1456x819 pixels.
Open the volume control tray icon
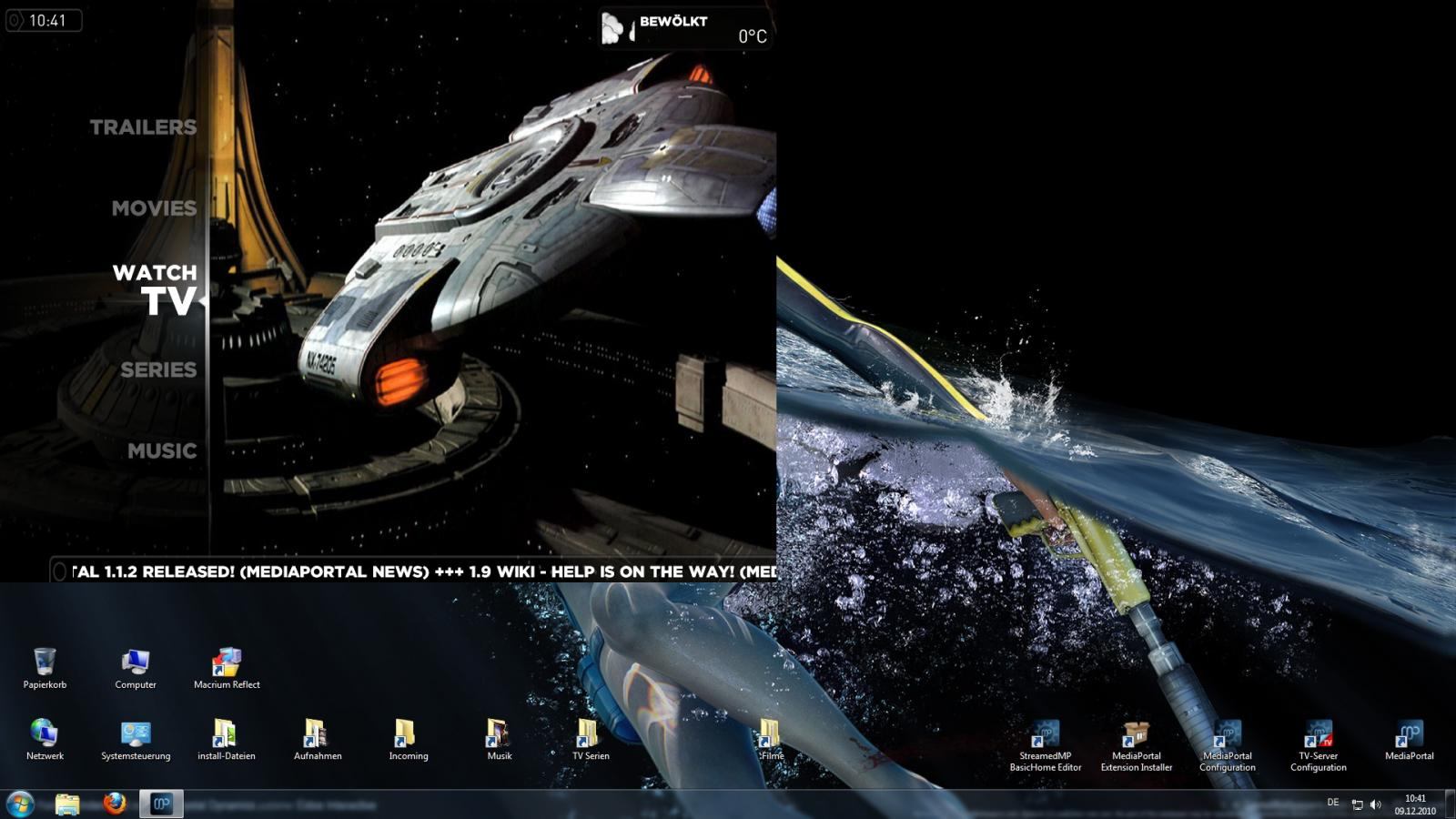coord(1376,804)
